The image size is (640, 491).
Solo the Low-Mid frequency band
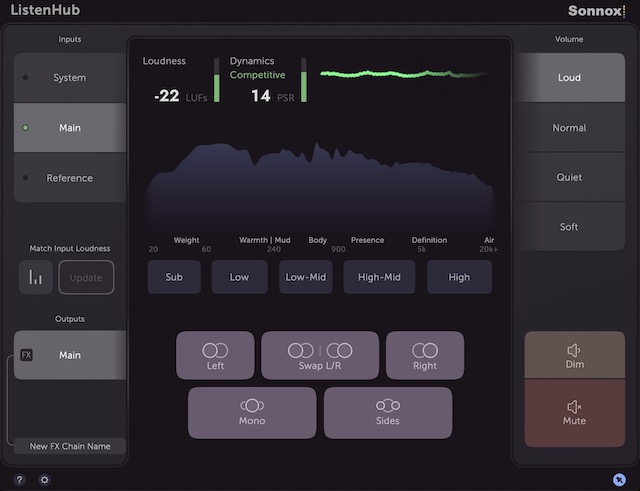pyautogui.click(x=305, y=277)
